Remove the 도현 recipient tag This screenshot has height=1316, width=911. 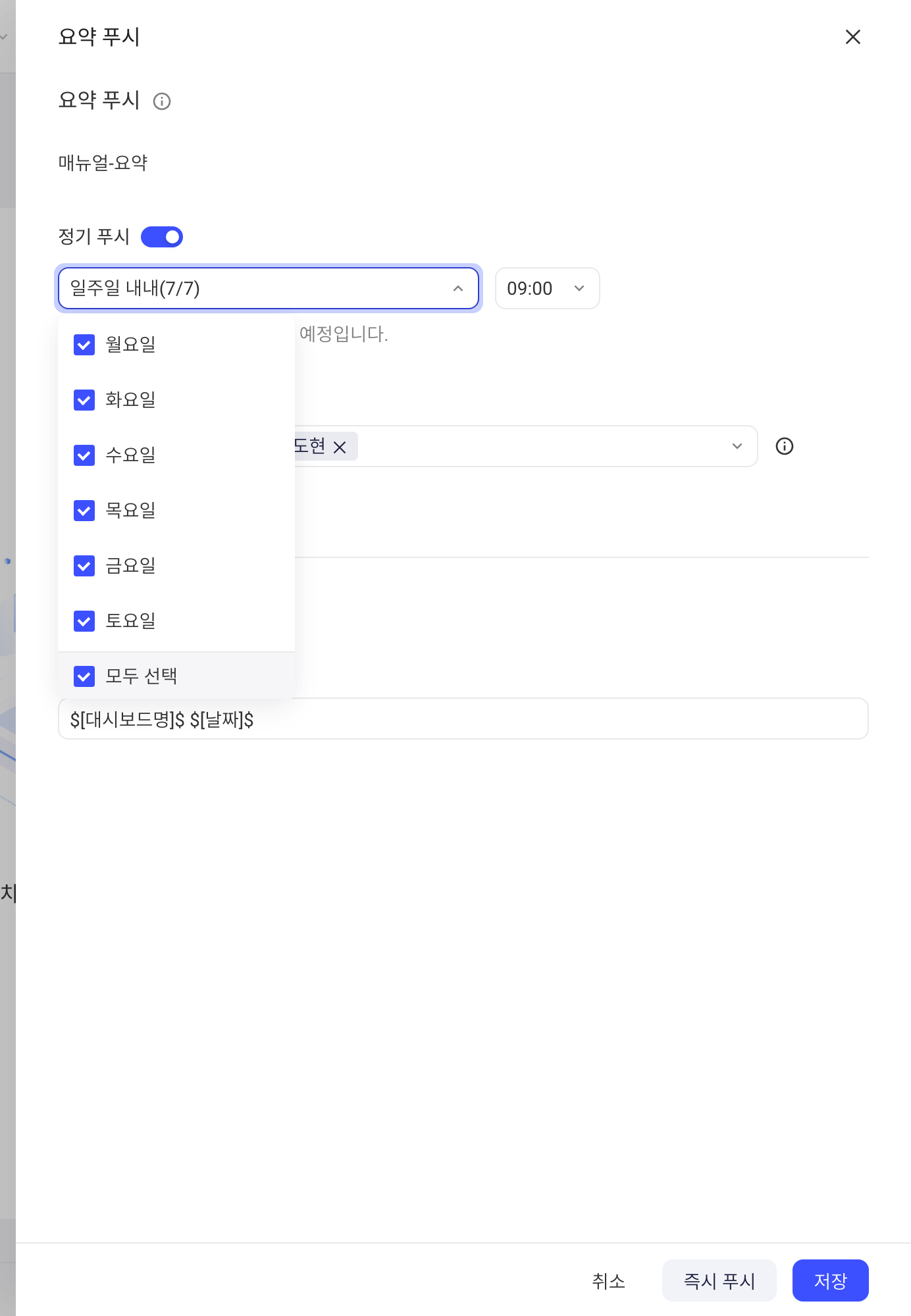[x=340, y=447]
